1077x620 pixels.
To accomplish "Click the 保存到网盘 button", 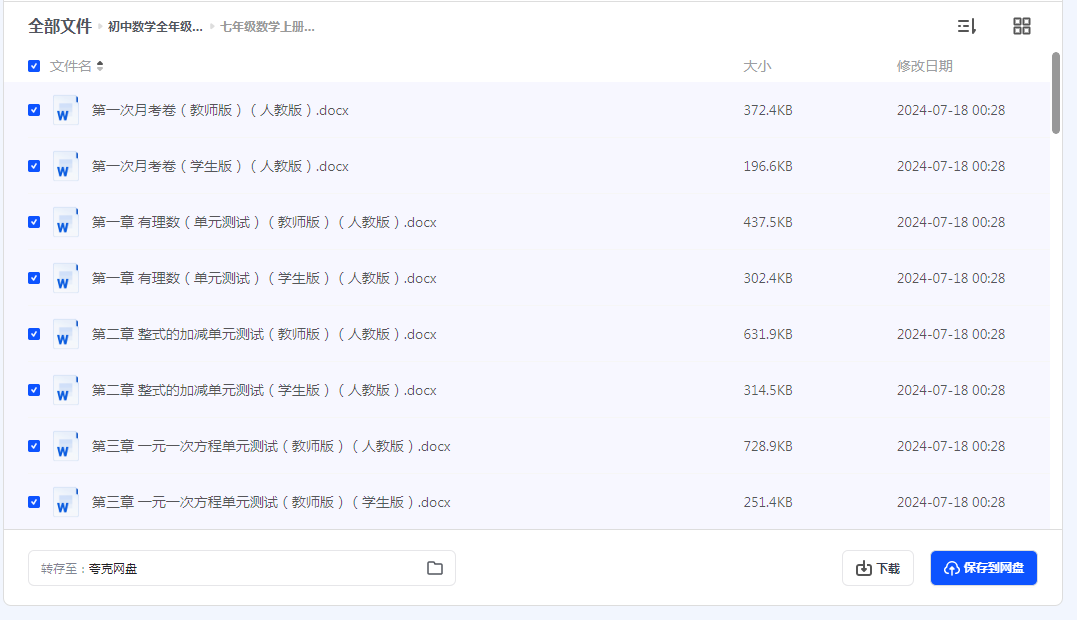I will [x=983, y=568].
